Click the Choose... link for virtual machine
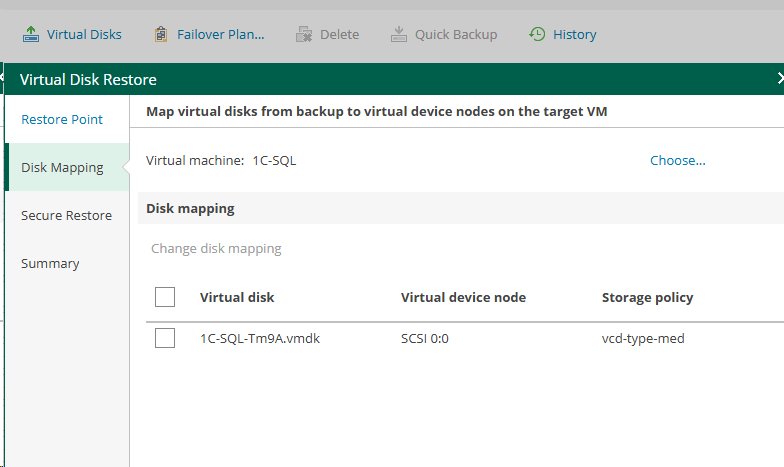The height and width of the screenshot is (467, 784). (x=677, y=161)
